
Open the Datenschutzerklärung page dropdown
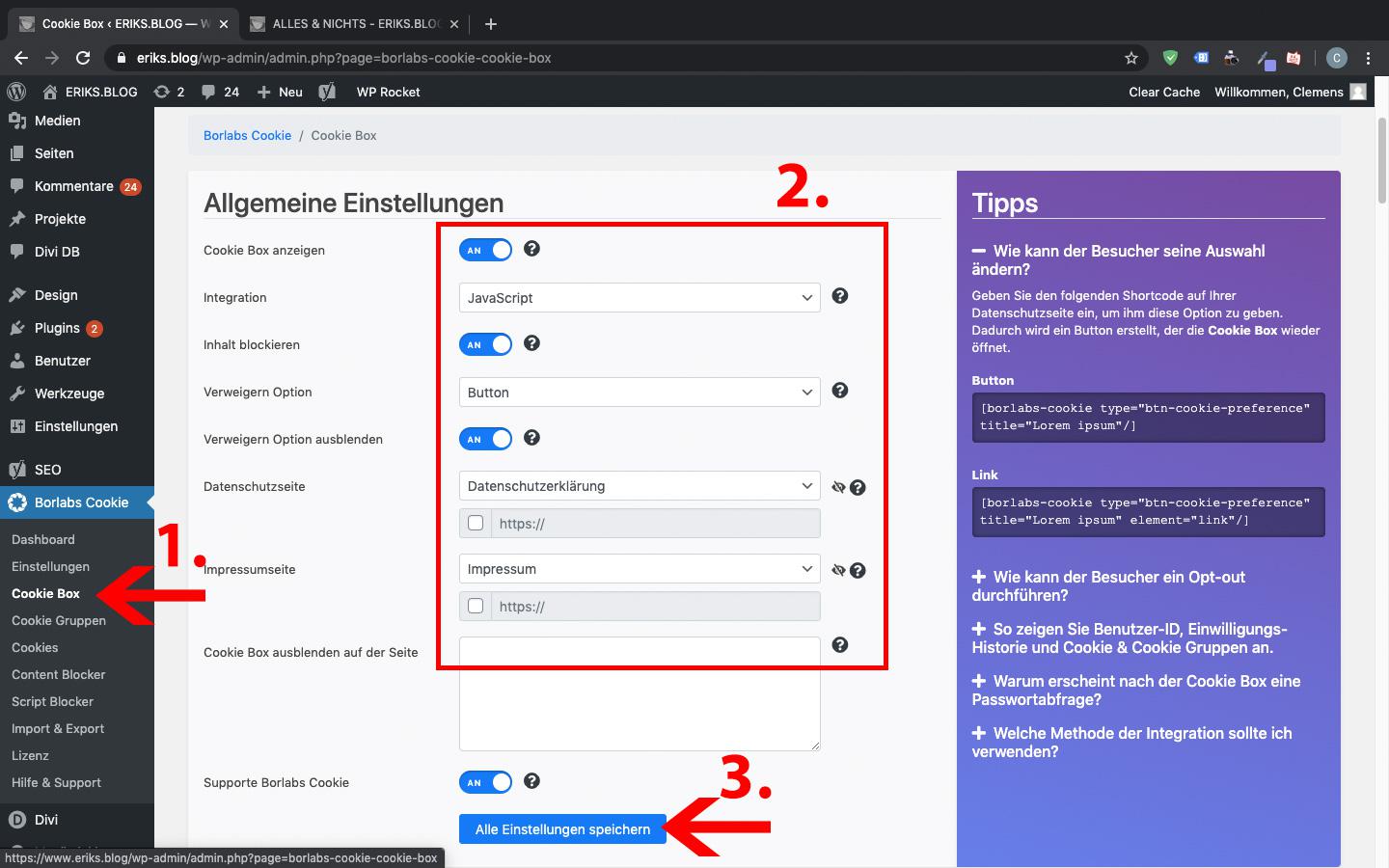click(640, 485)
